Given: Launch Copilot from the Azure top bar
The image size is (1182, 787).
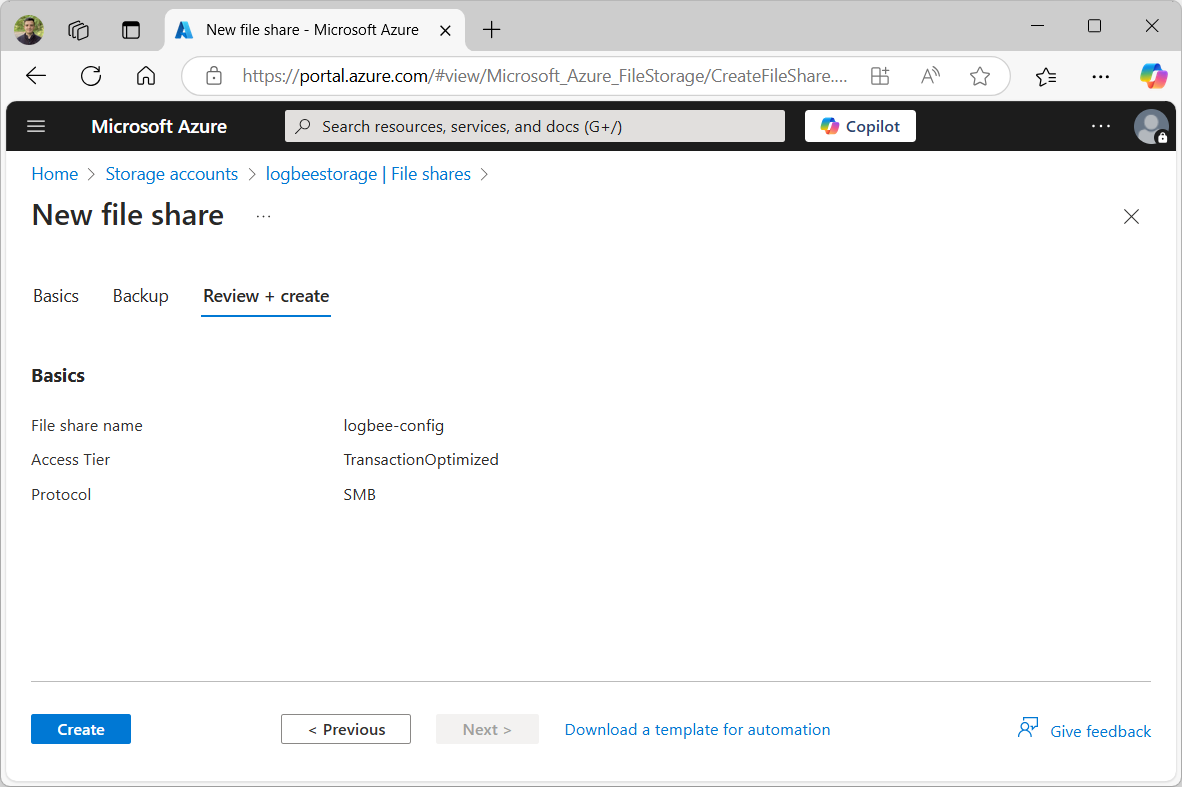Looking at the screenshot, I should [859, 126].
